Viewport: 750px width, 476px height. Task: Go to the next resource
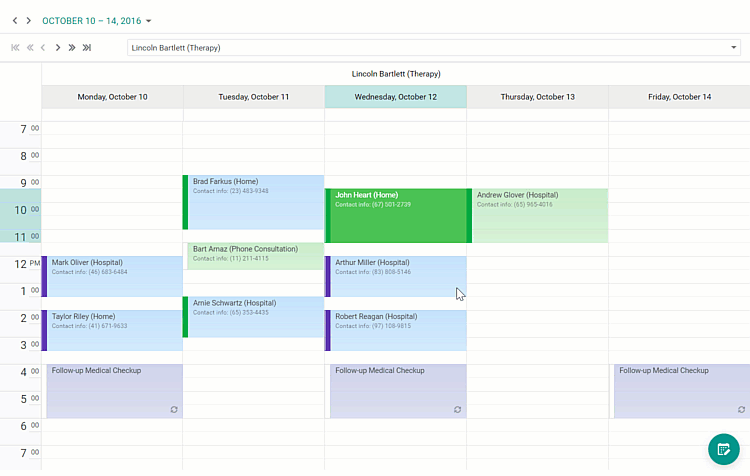tap(58, 47)
